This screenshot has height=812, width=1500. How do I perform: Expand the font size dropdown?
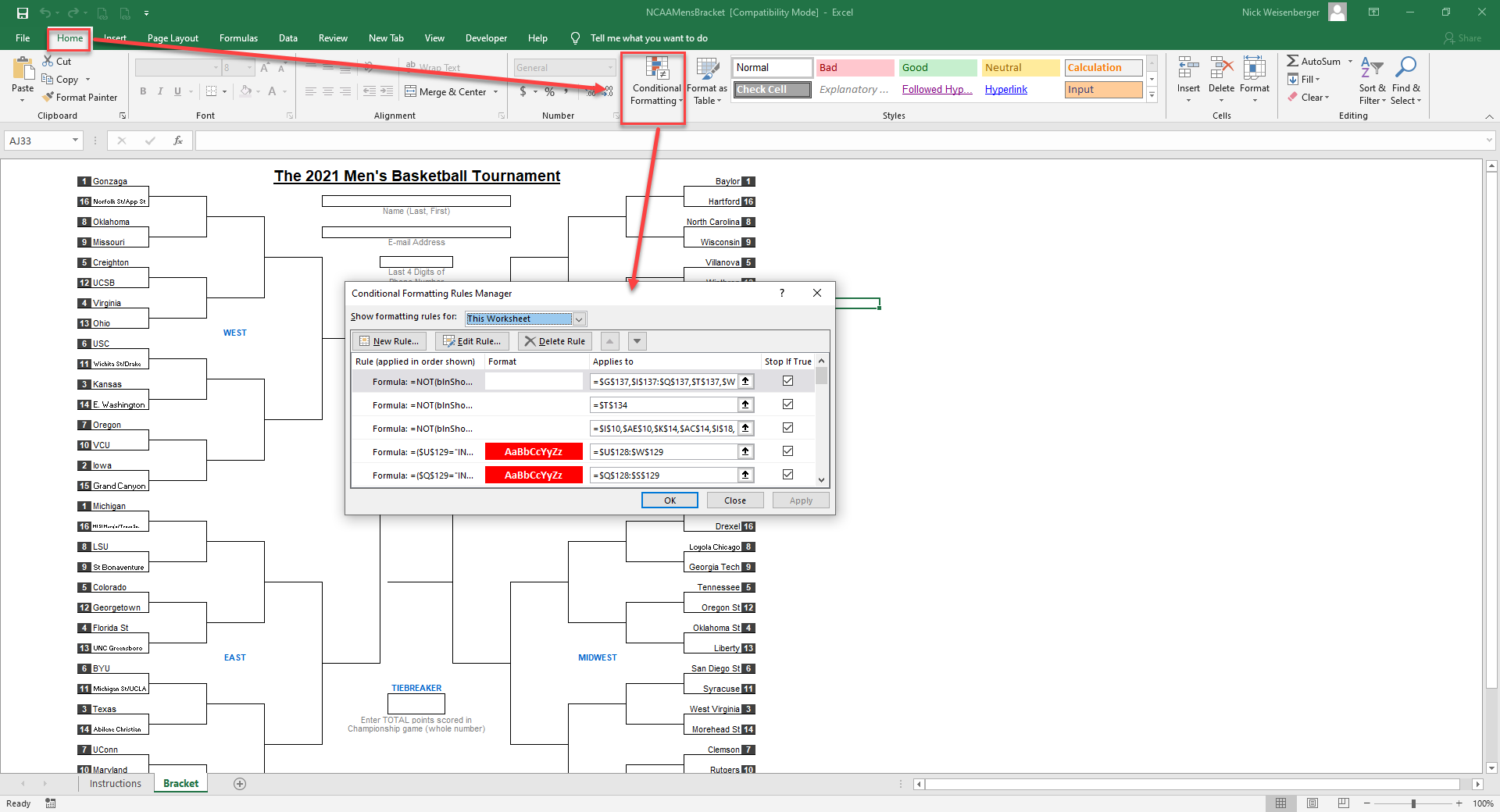click(248, 67)
